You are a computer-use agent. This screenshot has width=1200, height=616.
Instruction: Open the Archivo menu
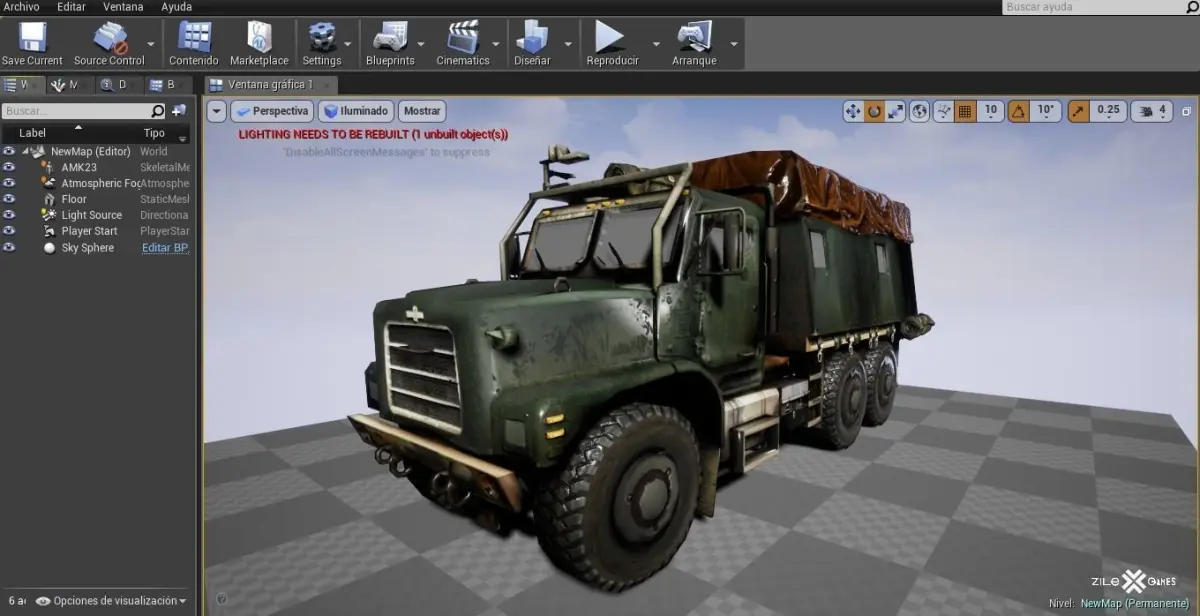coord(22,7)
